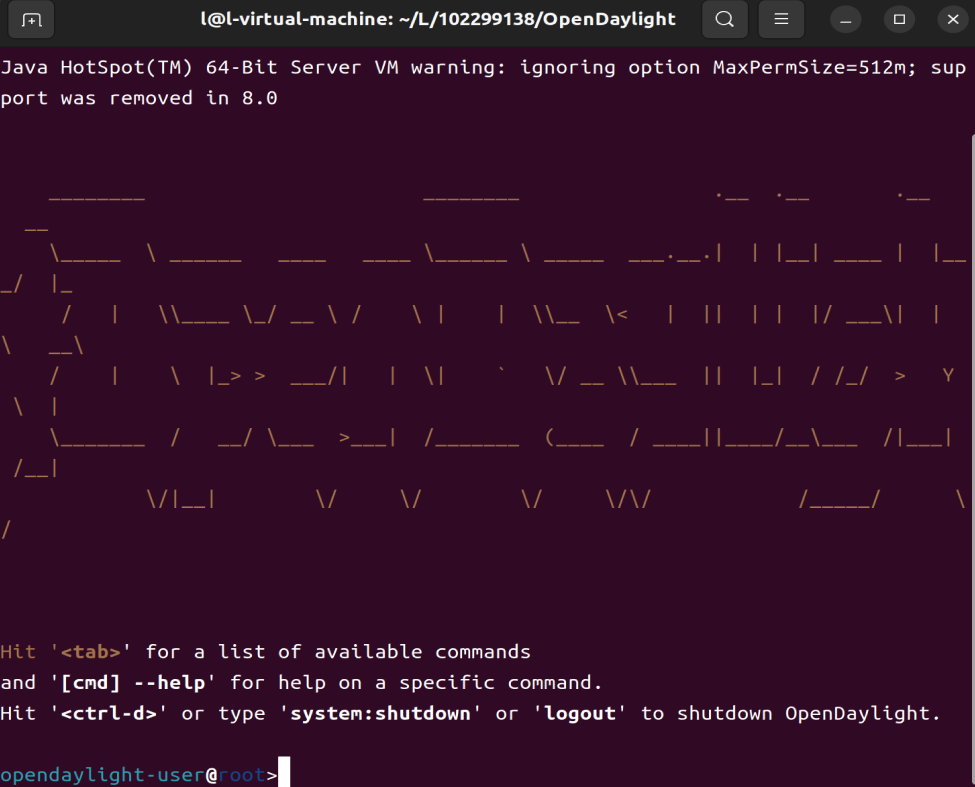The width and height of the screenshot is (975, 787).
Task: Click the 'available commands' text
Action: (x=423, y=651)
